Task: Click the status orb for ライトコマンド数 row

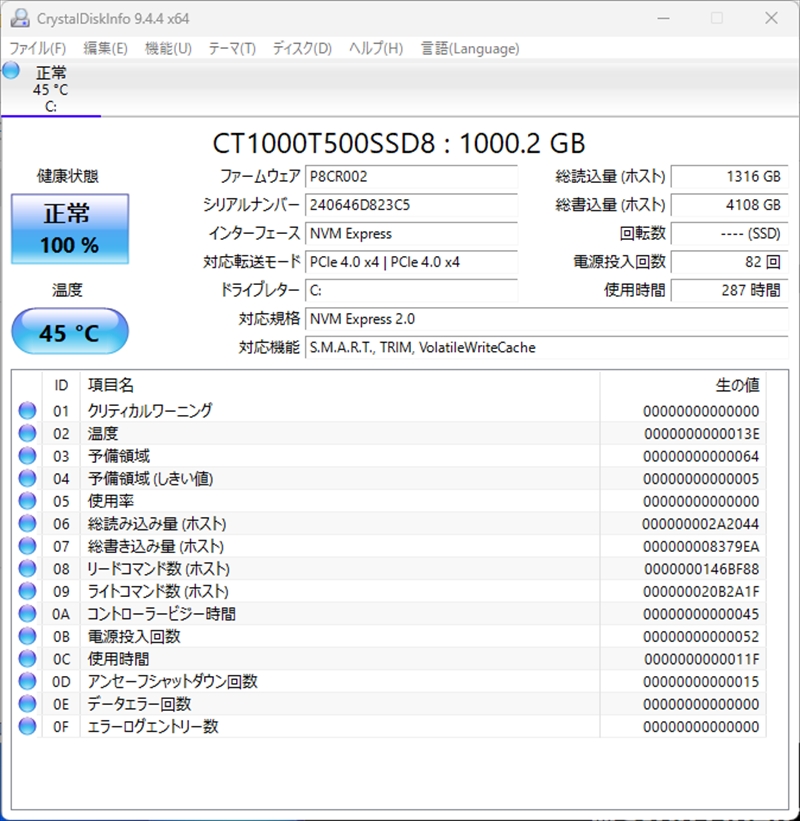Action: tap(27, 591)
